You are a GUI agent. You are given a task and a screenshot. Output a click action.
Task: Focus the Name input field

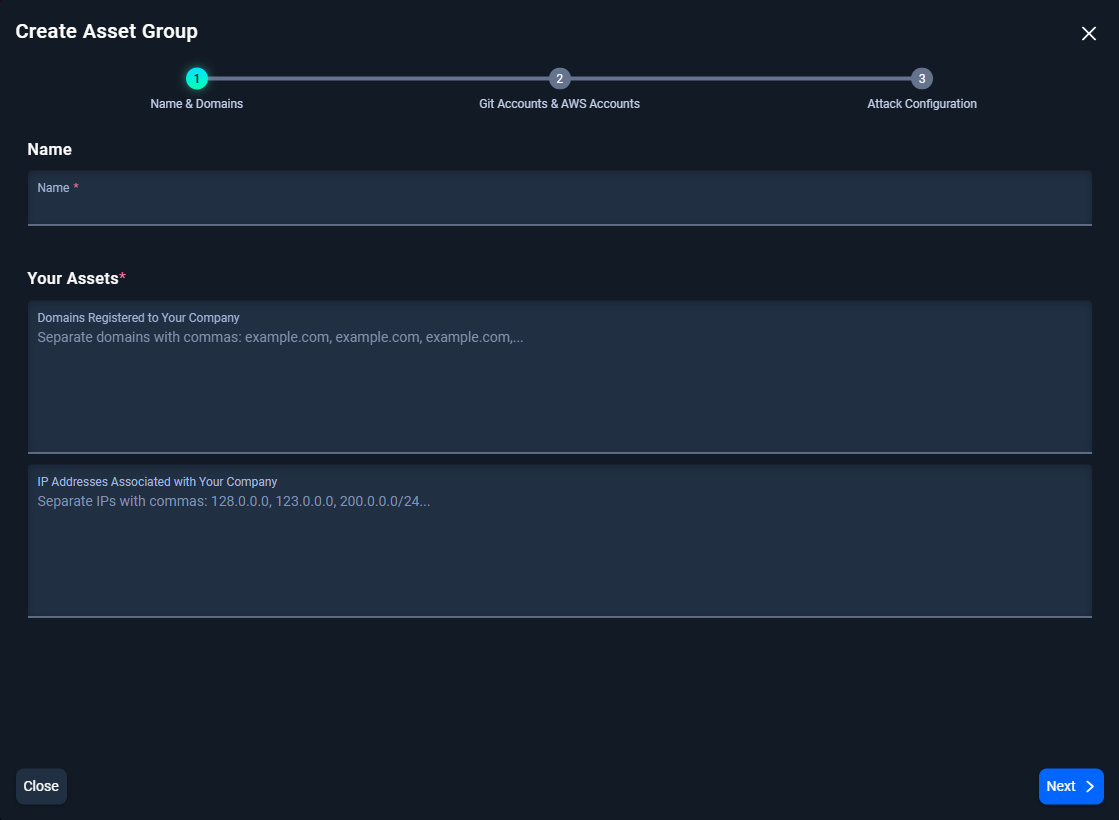559,208
